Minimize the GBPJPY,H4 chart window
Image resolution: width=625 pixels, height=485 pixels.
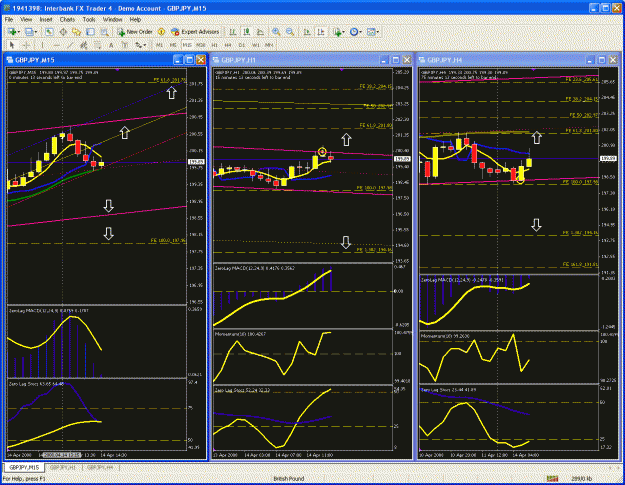pyautogui.click(x=590, y=60)
